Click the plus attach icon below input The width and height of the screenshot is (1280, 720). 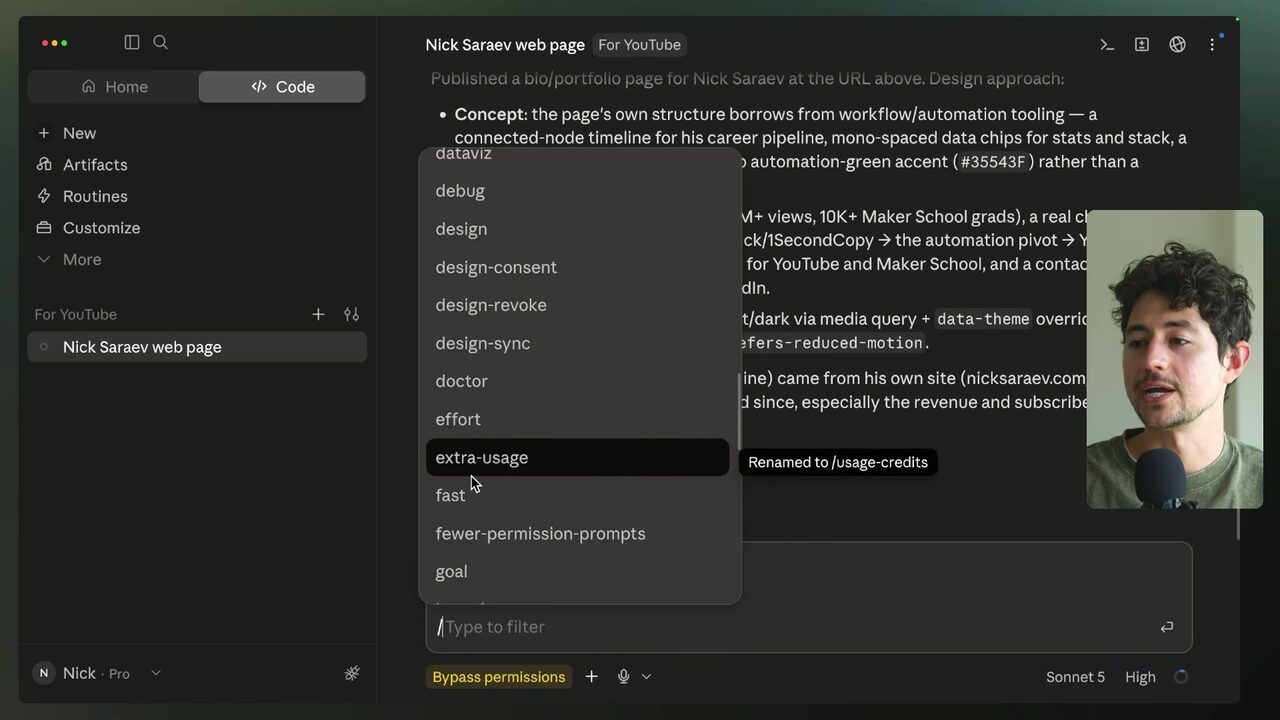tap(592, 677)
